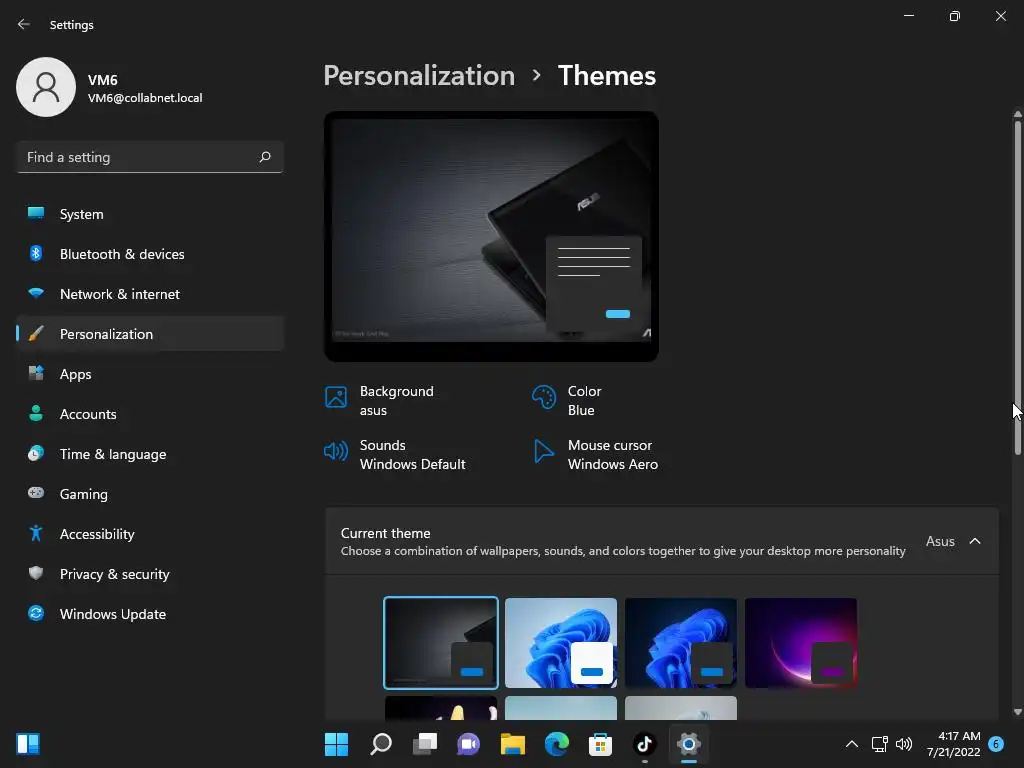Open Color Blue setting
The height and width of the screenshot is (768, 1024).
pyautogui.click(x=567, y=400)
